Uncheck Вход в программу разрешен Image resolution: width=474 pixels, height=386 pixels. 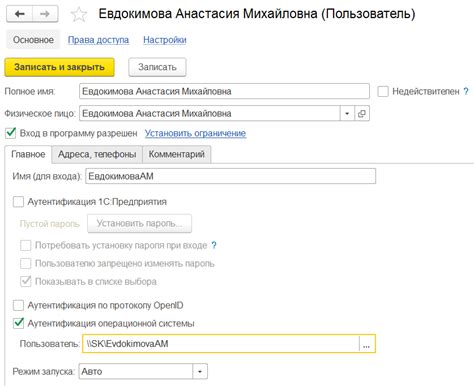pyautogui.click(x=11, y=133)
